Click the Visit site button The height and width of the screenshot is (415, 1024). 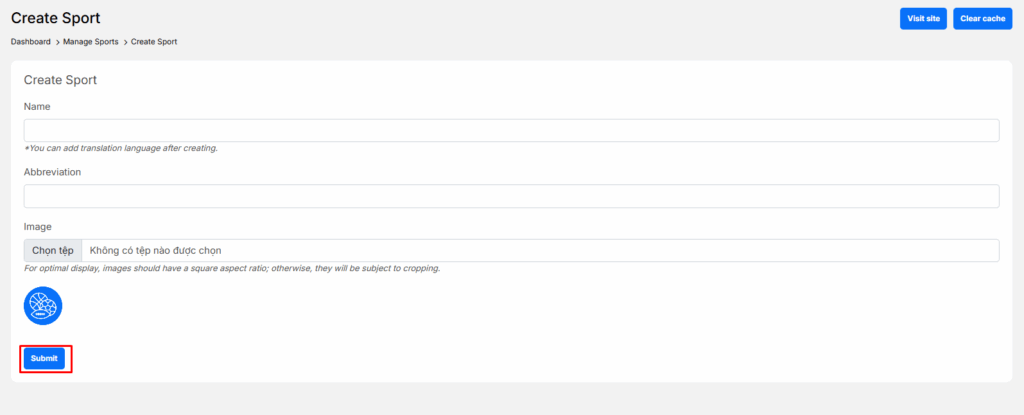click(923, 19)
